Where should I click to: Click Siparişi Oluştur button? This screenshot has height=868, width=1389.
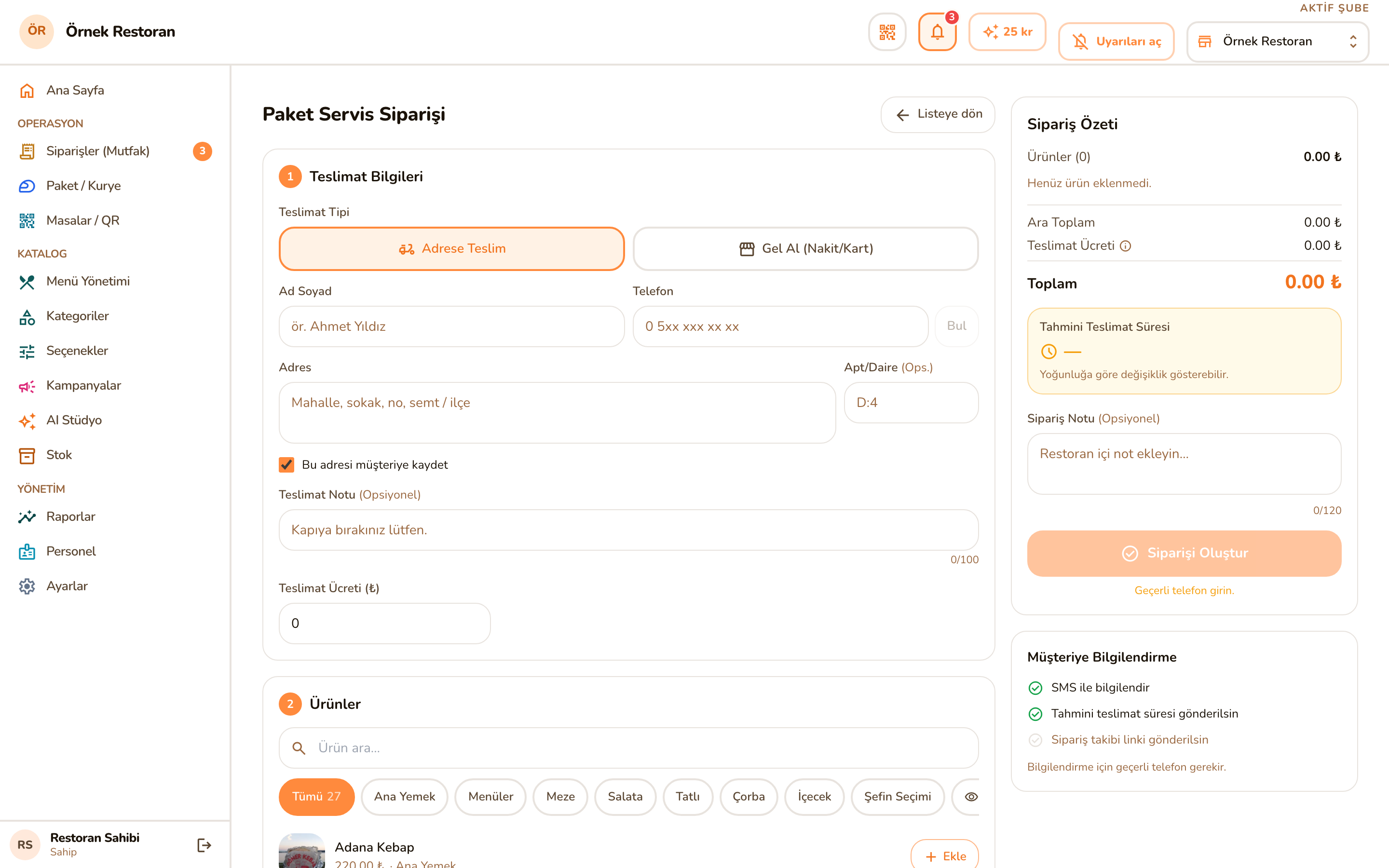tap(1184, 554)
